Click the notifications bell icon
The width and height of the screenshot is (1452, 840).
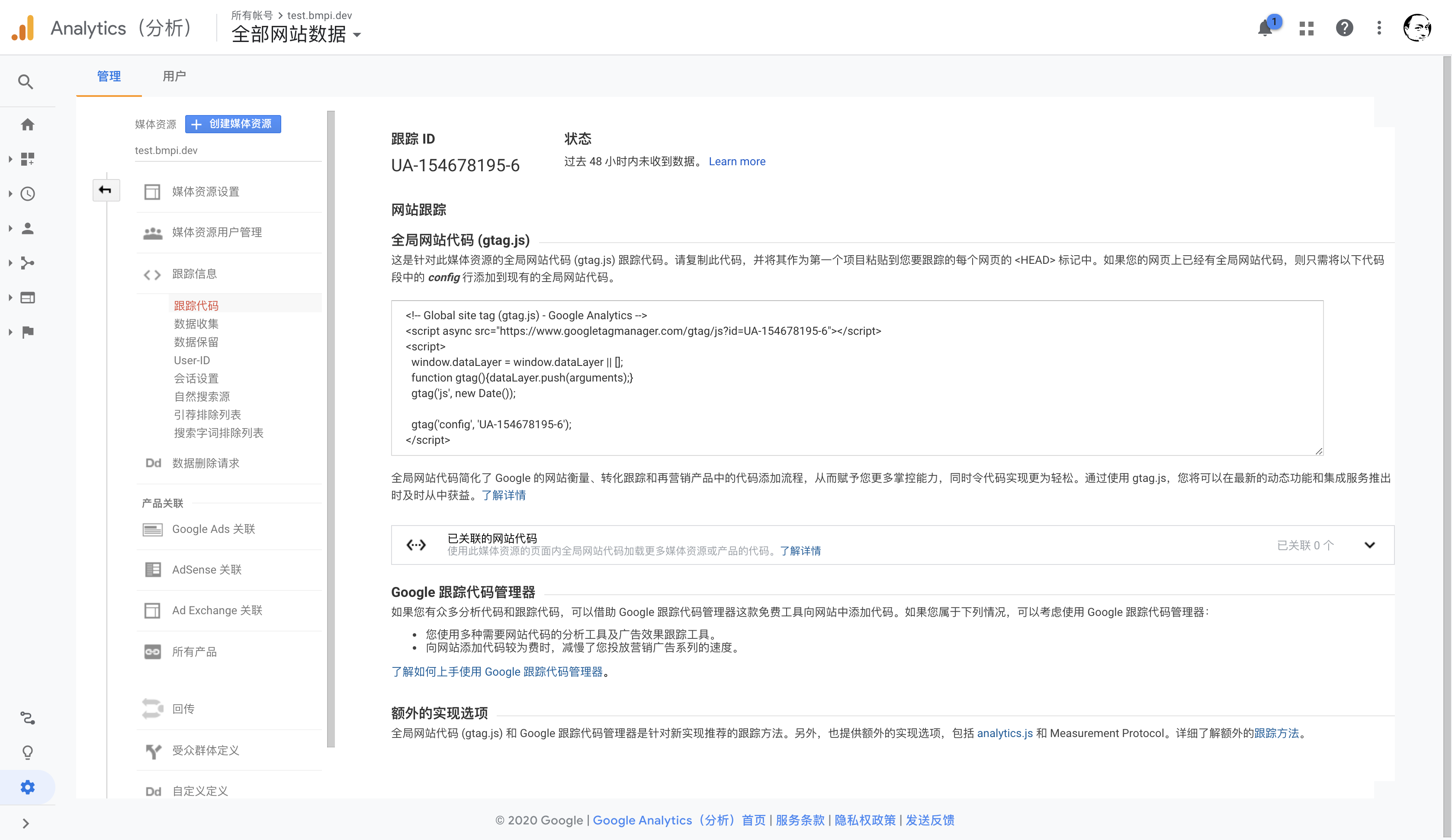[x=1265, y=28]
